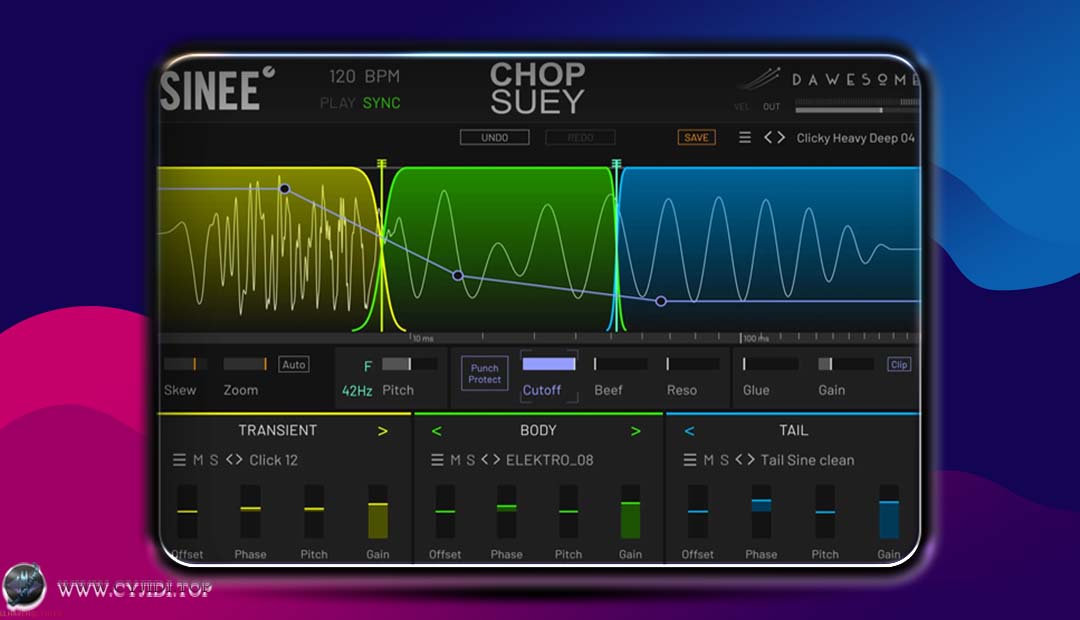The height and width of the screenshot is (620, 1080).
Task: Open the main preset hamburger menu
Action: (745, 138)
